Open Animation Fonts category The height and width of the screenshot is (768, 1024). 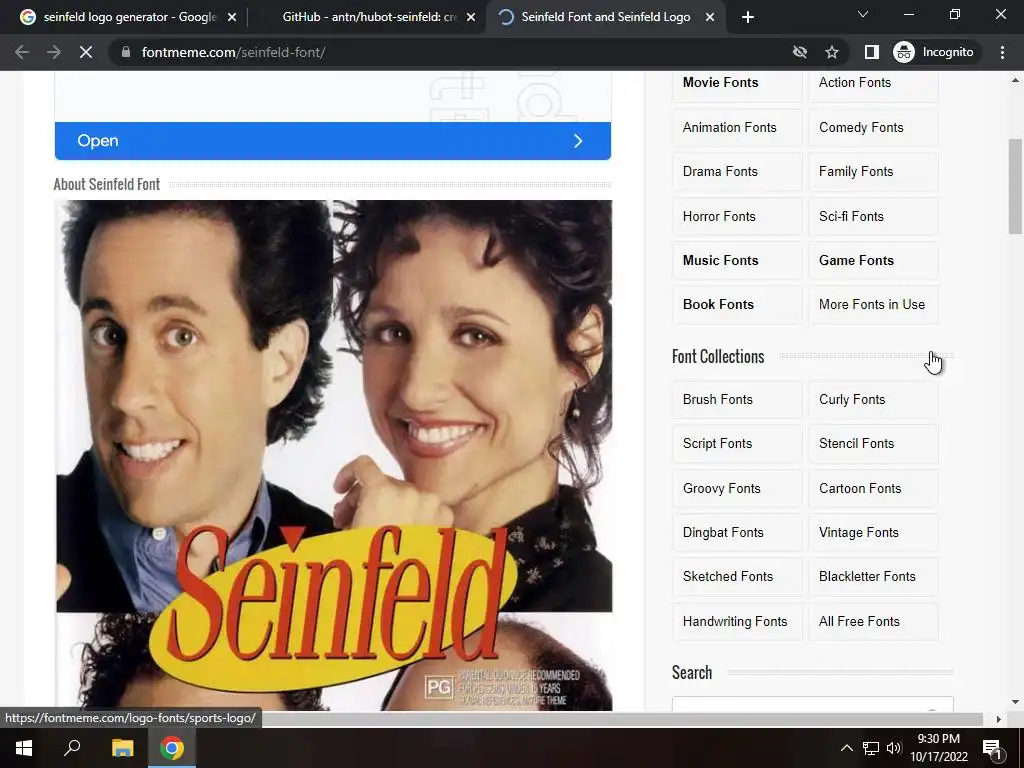coord(737,127)
